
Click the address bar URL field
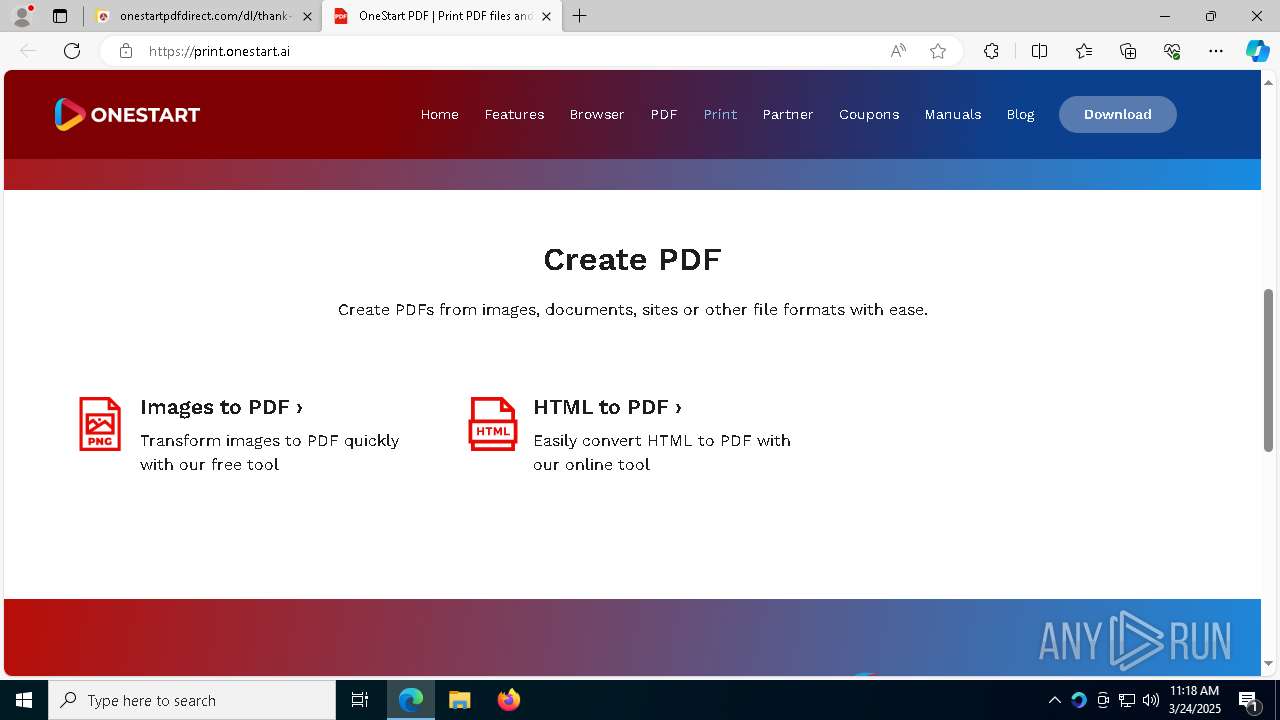point(510,51)
